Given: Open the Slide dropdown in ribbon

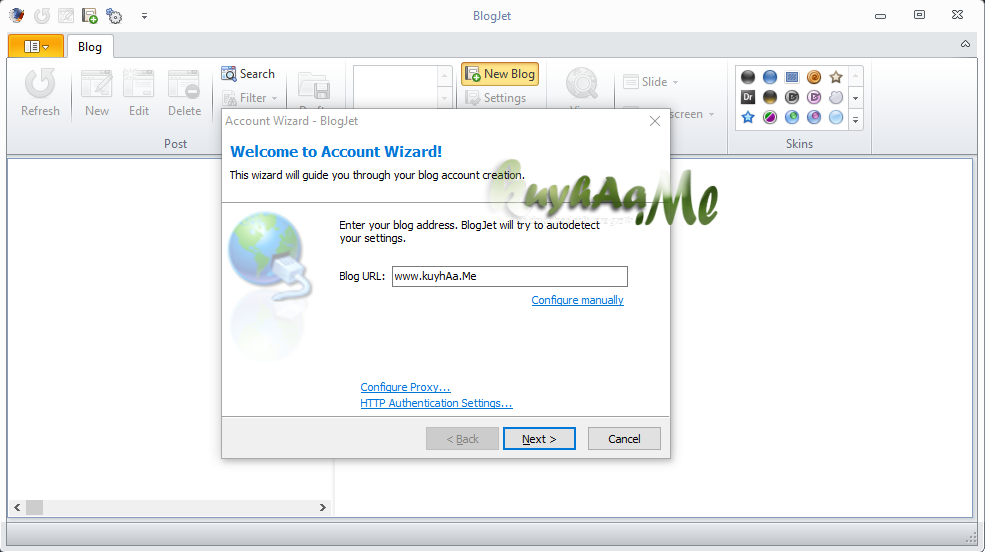Looking at the screenshot, I should pyautogui.click(x=651, y=82).
